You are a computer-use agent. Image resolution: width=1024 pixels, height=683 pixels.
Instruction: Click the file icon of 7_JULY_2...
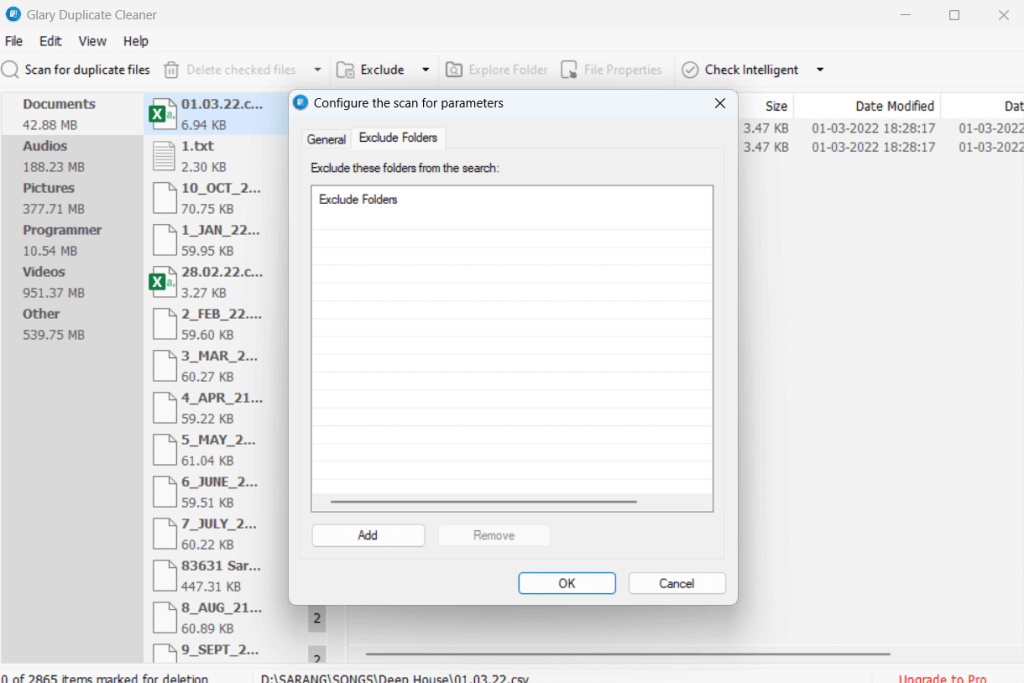(164, 533)
